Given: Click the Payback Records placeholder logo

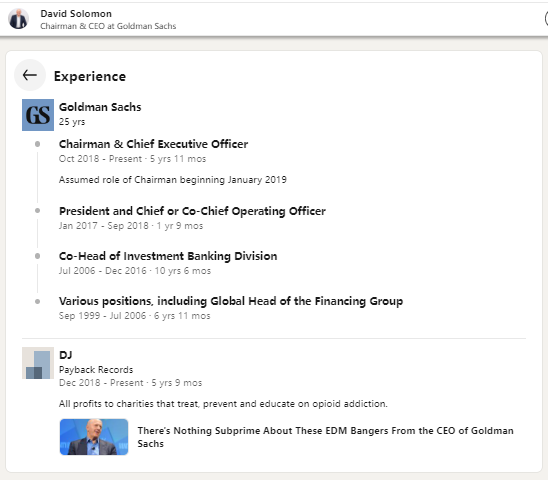Looking at the screenshot, I should (x=38, y=363).
